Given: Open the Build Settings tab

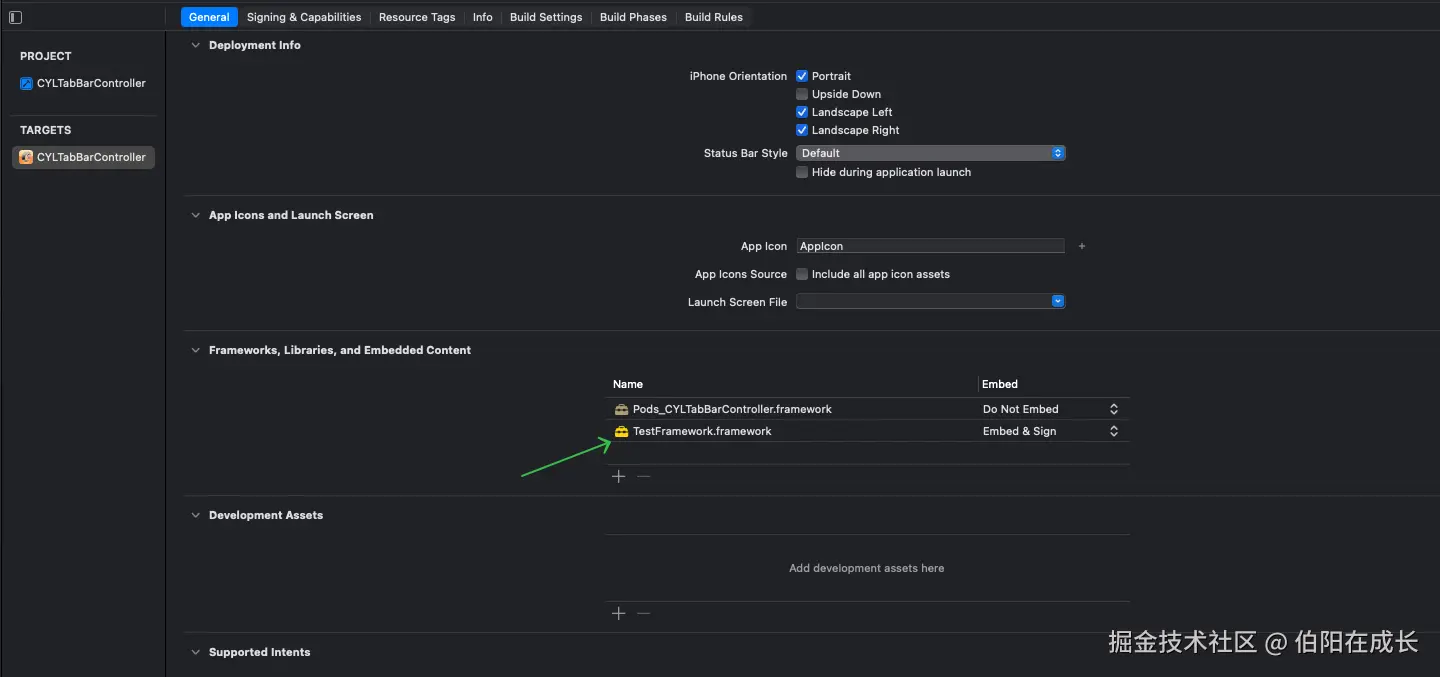Looking at the screenshot, I should (546, 17).
